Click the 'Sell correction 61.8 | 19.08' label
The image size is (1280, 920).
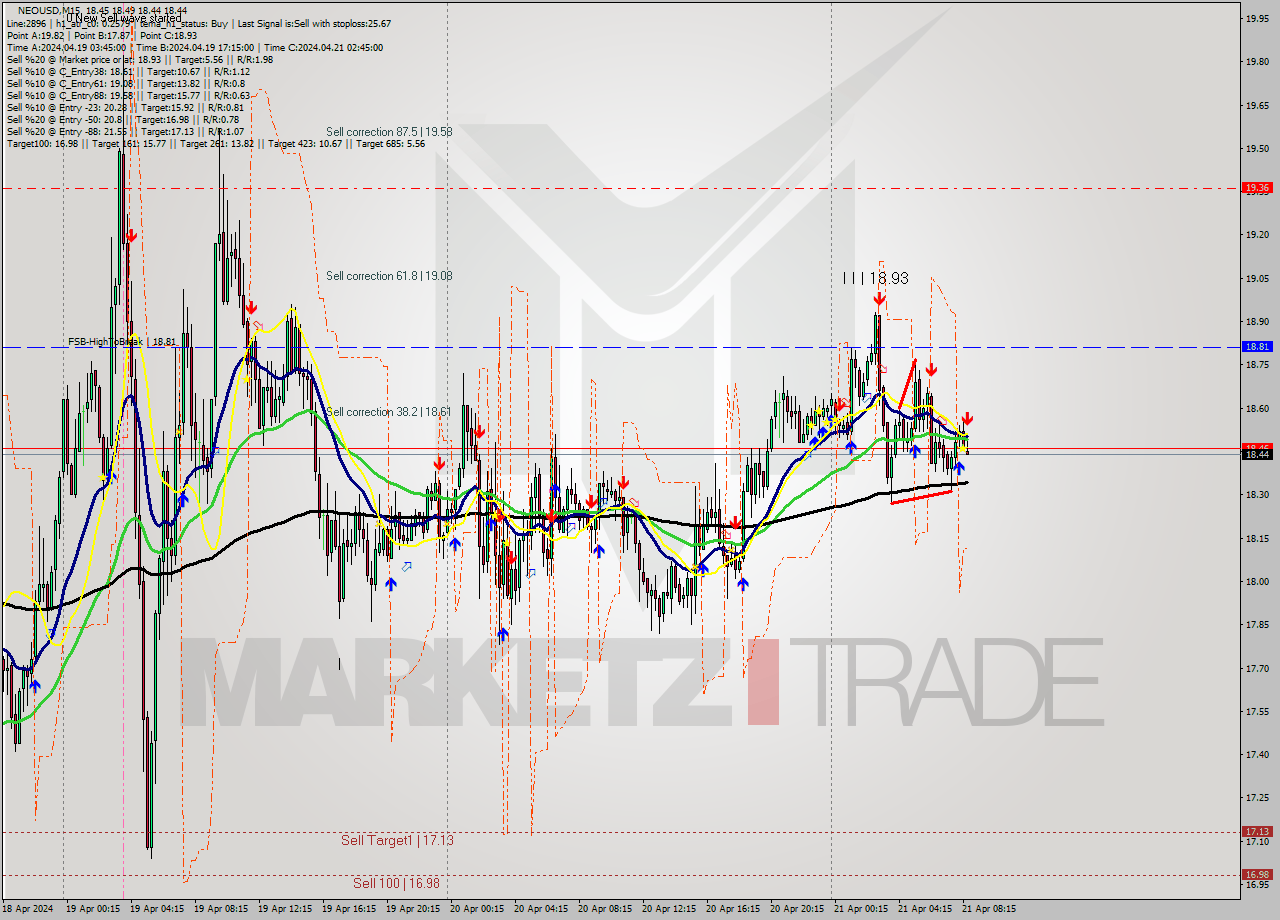point(389,275)
